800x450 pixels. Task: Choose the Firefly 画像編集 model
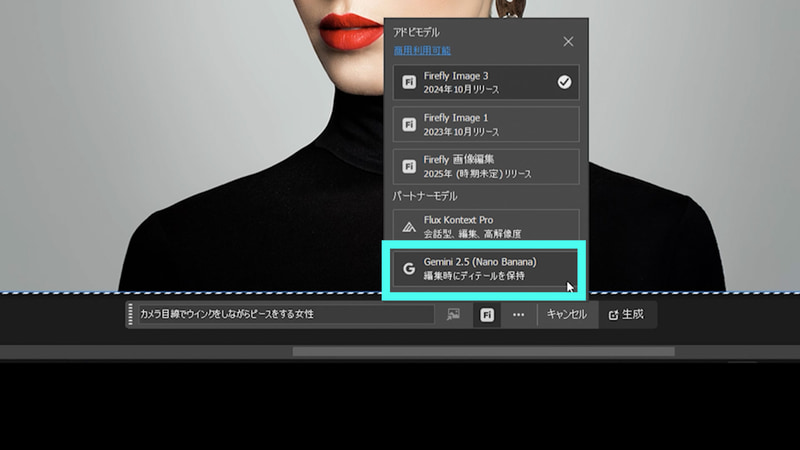486,166
